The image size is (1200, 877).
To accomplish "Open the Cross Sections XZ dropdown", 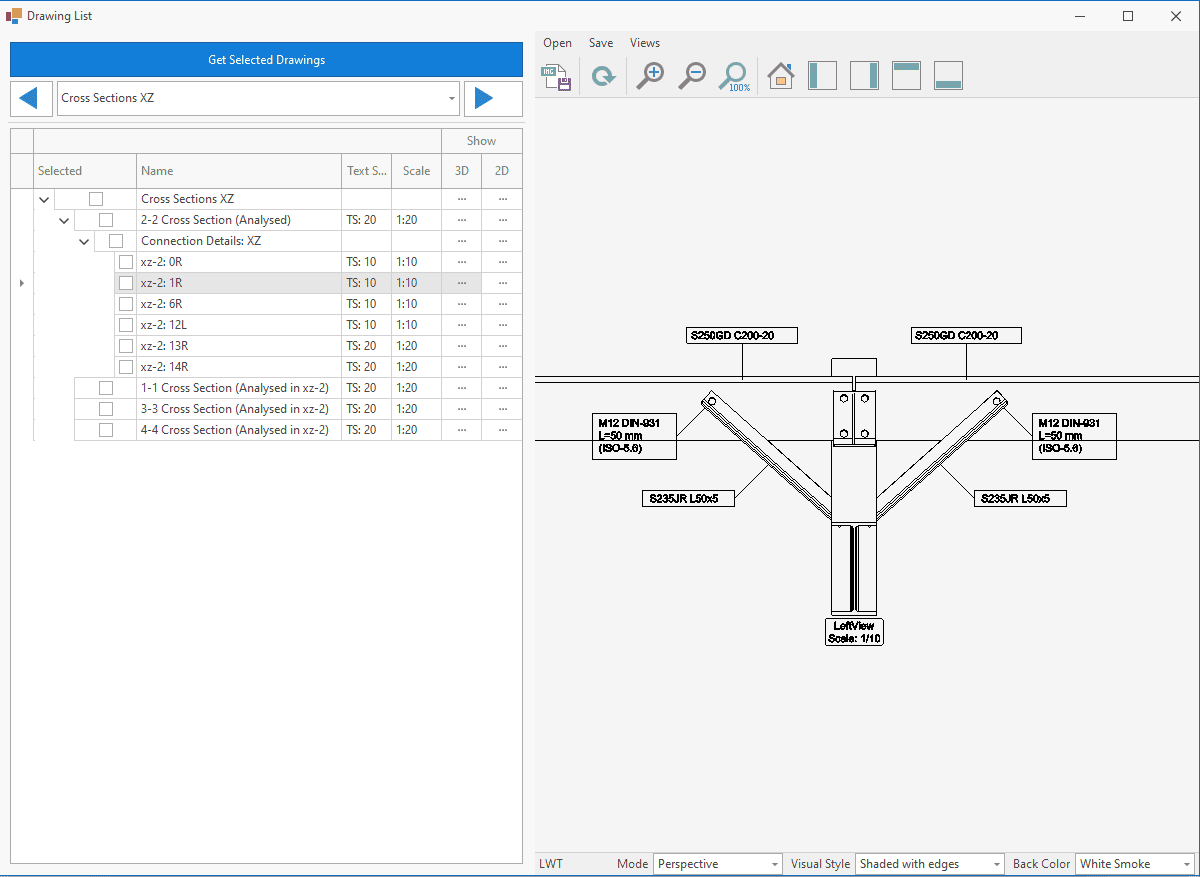I will 452,99.
